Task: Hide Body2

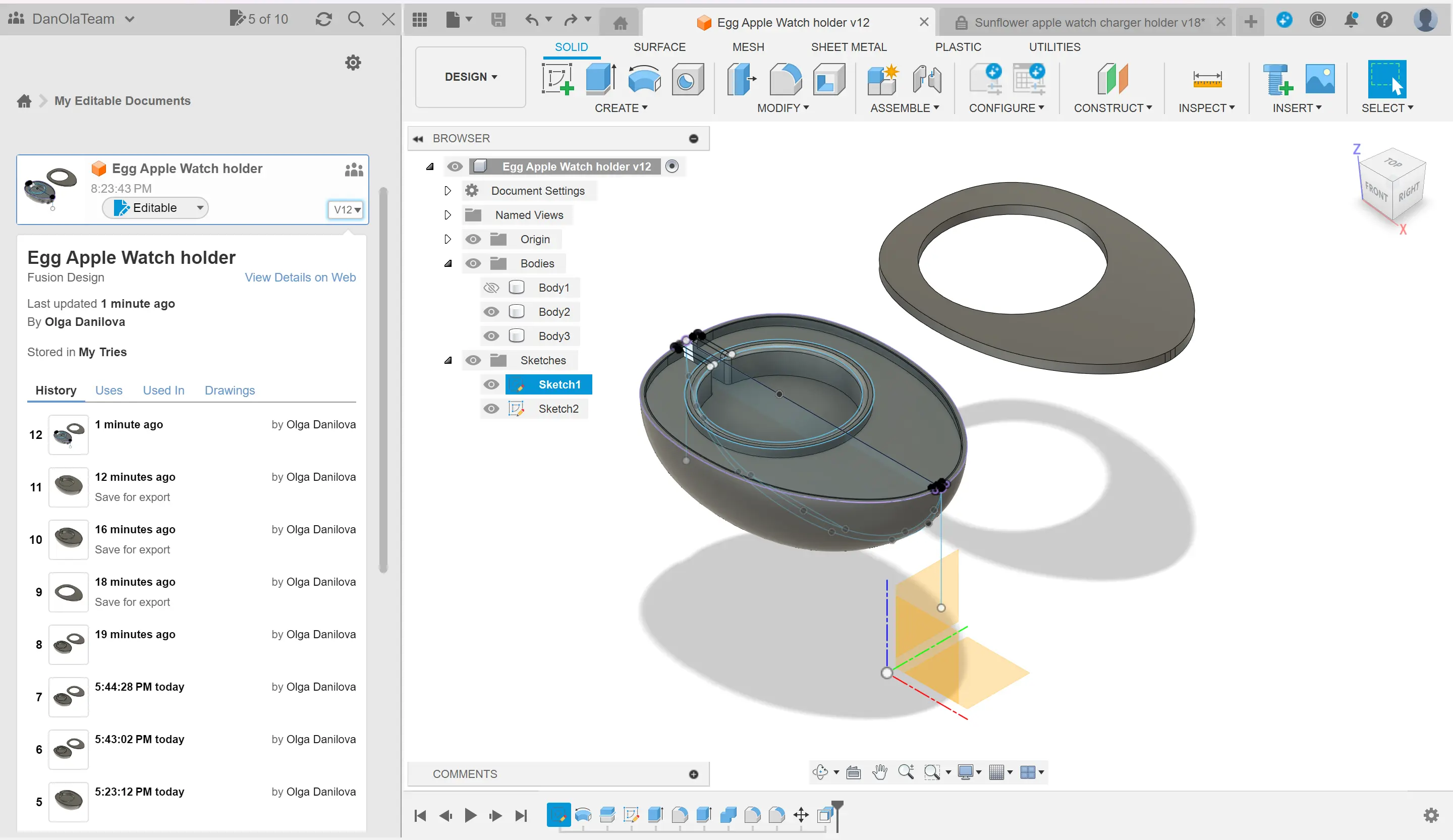Action: [x=491, y=312]
